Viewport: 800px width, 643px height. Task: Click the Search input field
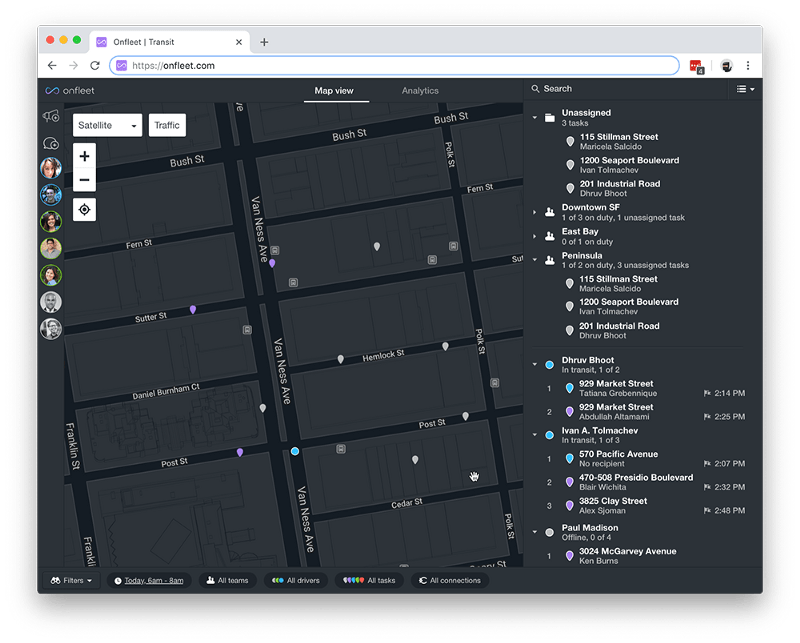coord(627,89)
